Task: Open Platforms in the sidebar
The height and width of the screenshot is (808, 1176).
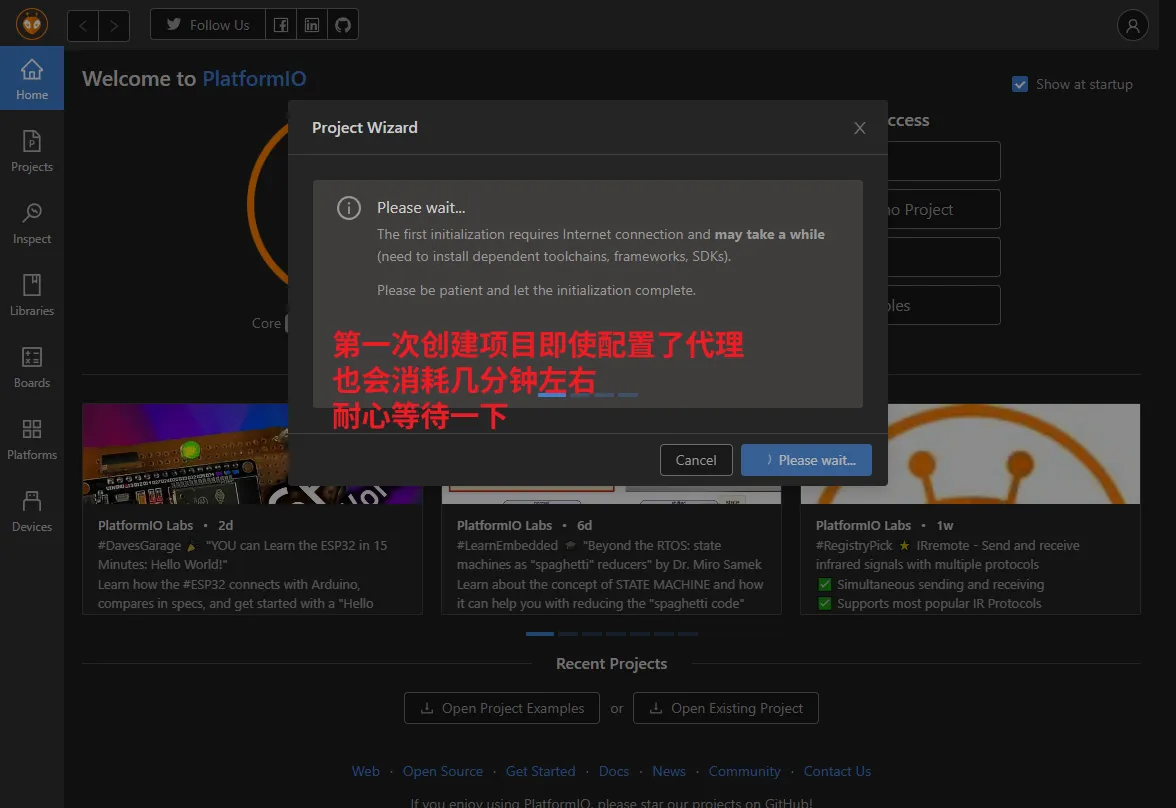Action: (32, 439)
